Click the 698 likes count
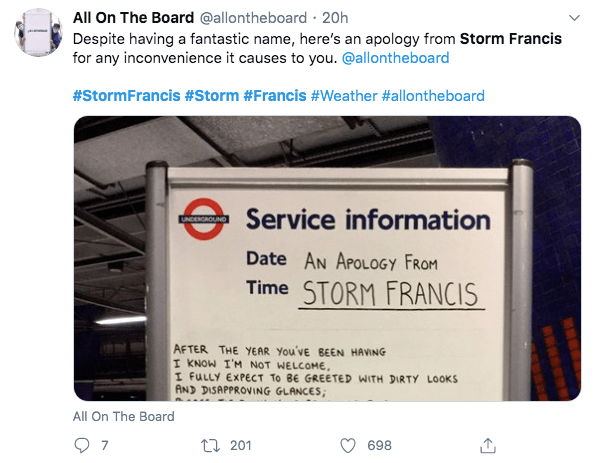 379,445
